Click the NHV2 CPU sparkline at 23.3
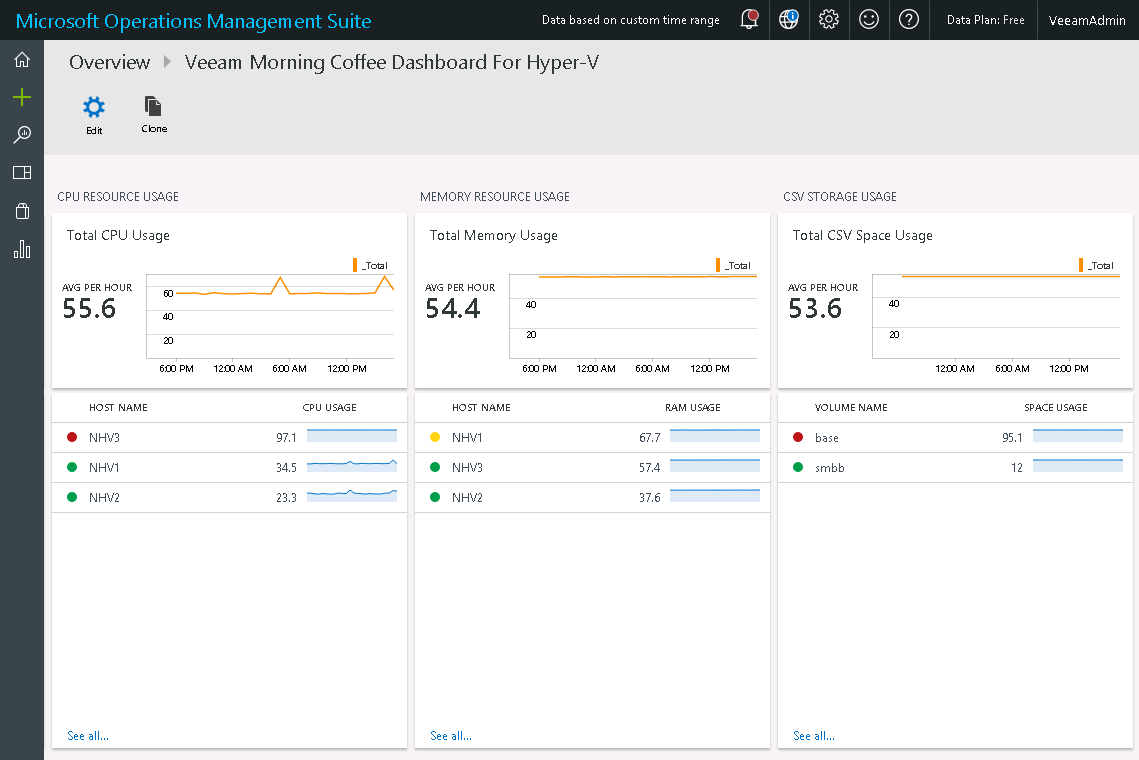 click(352, 496)
